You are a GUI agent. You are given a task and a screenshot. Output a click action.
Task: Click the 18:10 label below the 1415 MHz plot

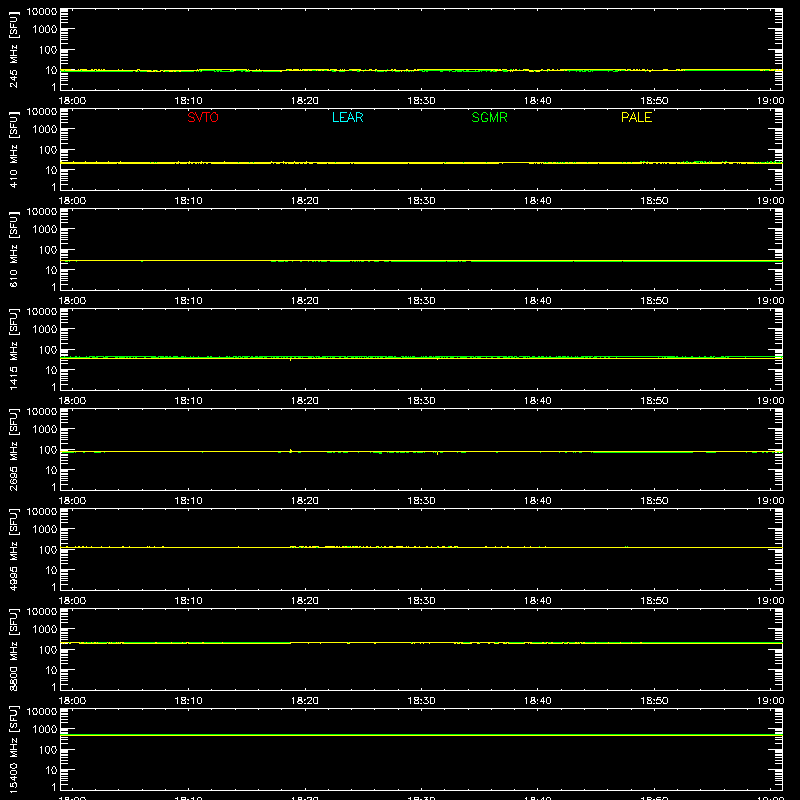pyautogui.click(x=188, y=401)
